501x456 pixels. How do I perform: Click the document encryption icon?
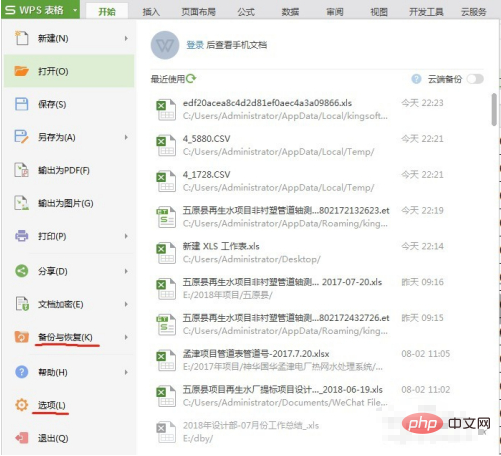pyautogui.click(x=22, y=304)
